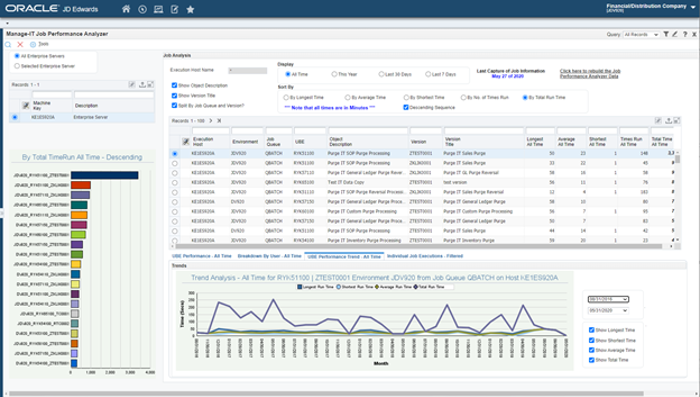Viewport: 700px width, 397px height.
Task: Go to the JD Edwards Home icon
Action: click(x=126, y=9)
